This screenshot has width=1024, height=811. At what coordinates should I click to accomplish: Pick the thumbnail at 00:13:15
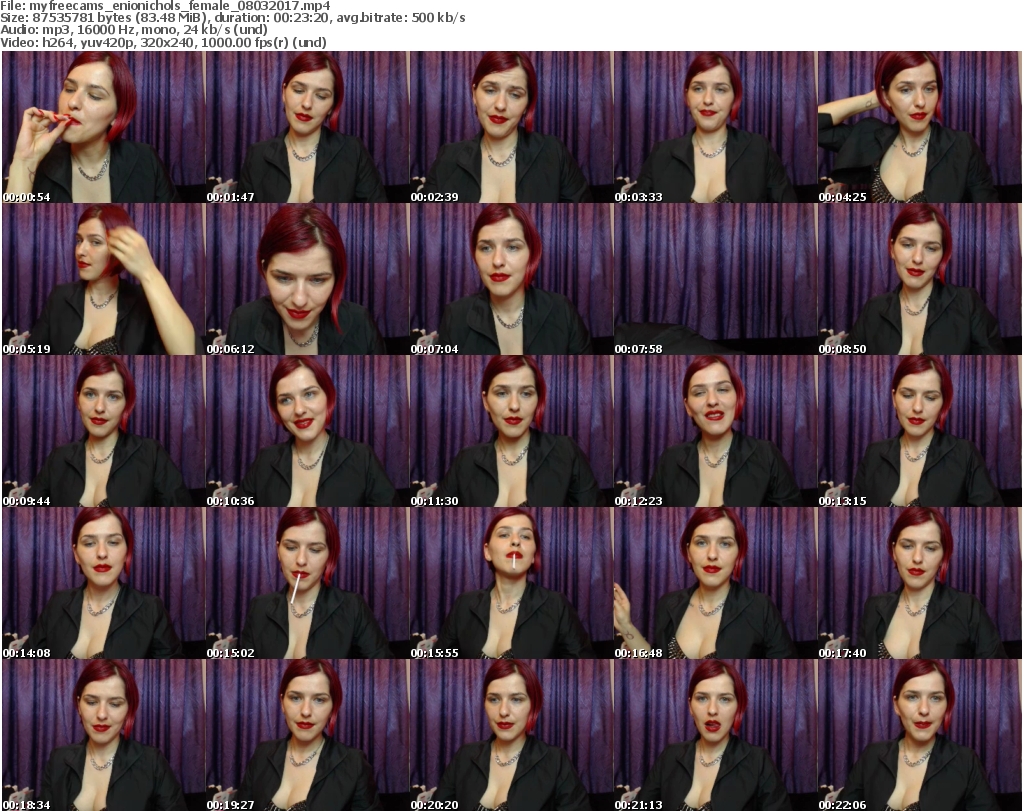coord(920,431)
